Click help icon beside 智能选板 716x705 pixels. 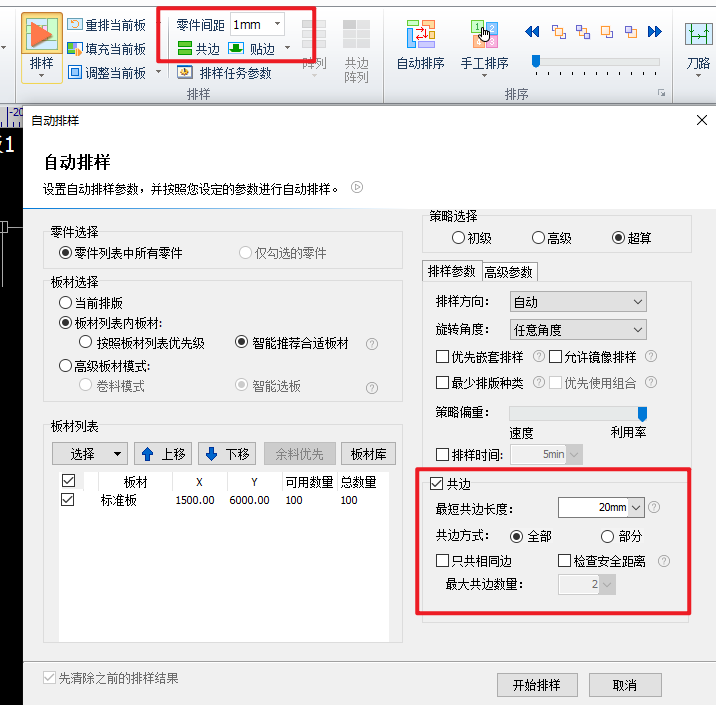(x=372, y=388)
